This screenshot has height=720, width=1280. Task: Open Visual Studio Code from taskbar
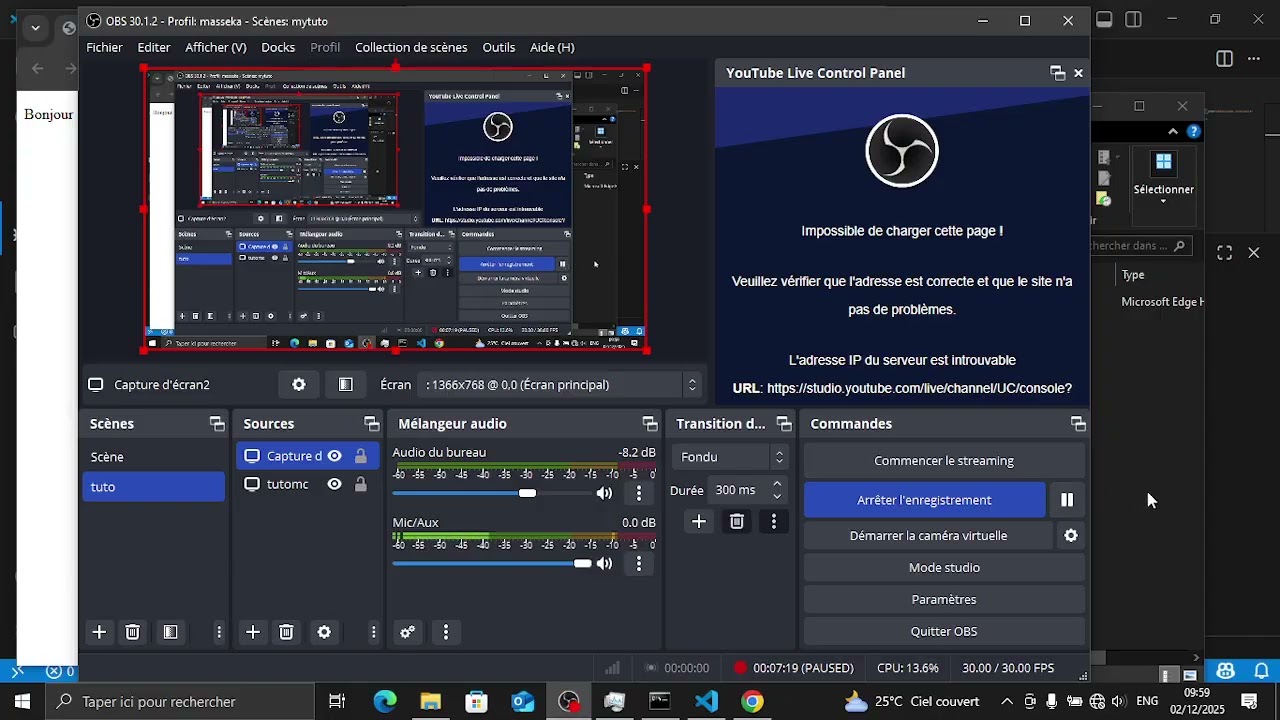click(x=706, y=702)
